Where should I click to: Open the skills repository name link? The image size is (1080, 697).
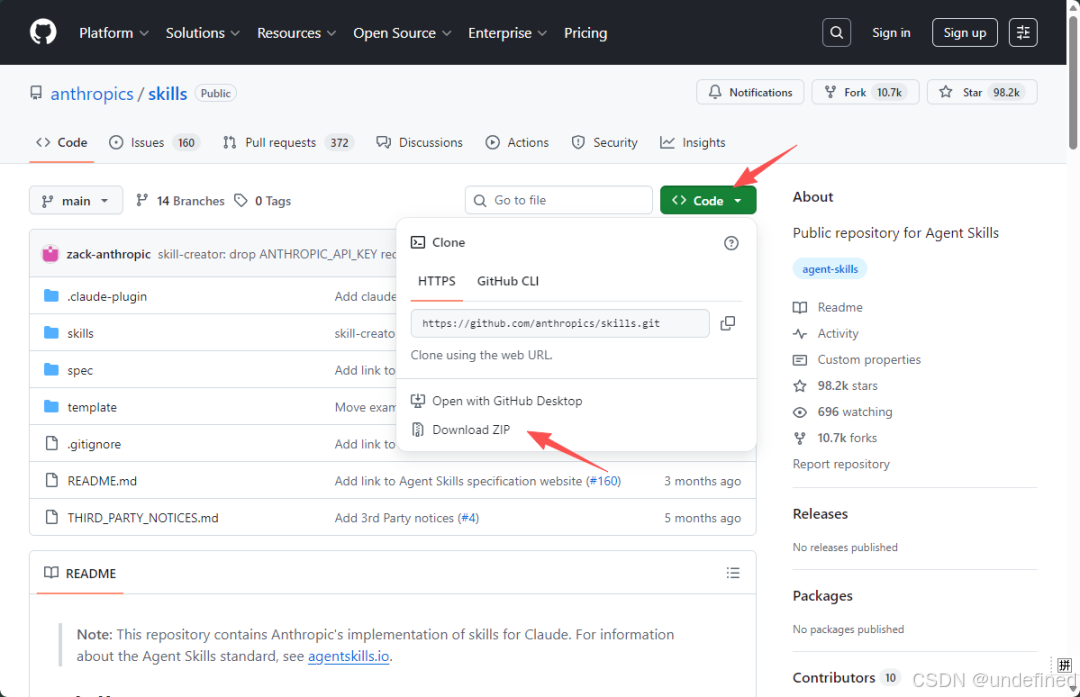click(167, 94)
